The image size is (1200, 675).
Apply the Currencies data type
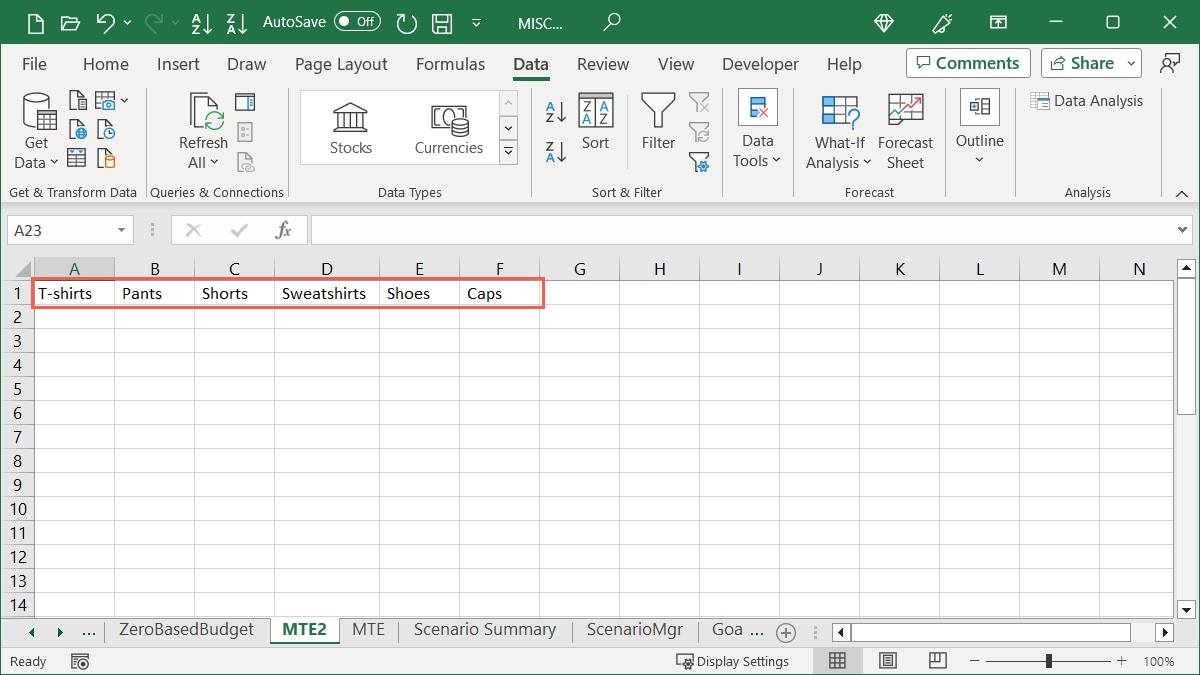coord(448,125)
